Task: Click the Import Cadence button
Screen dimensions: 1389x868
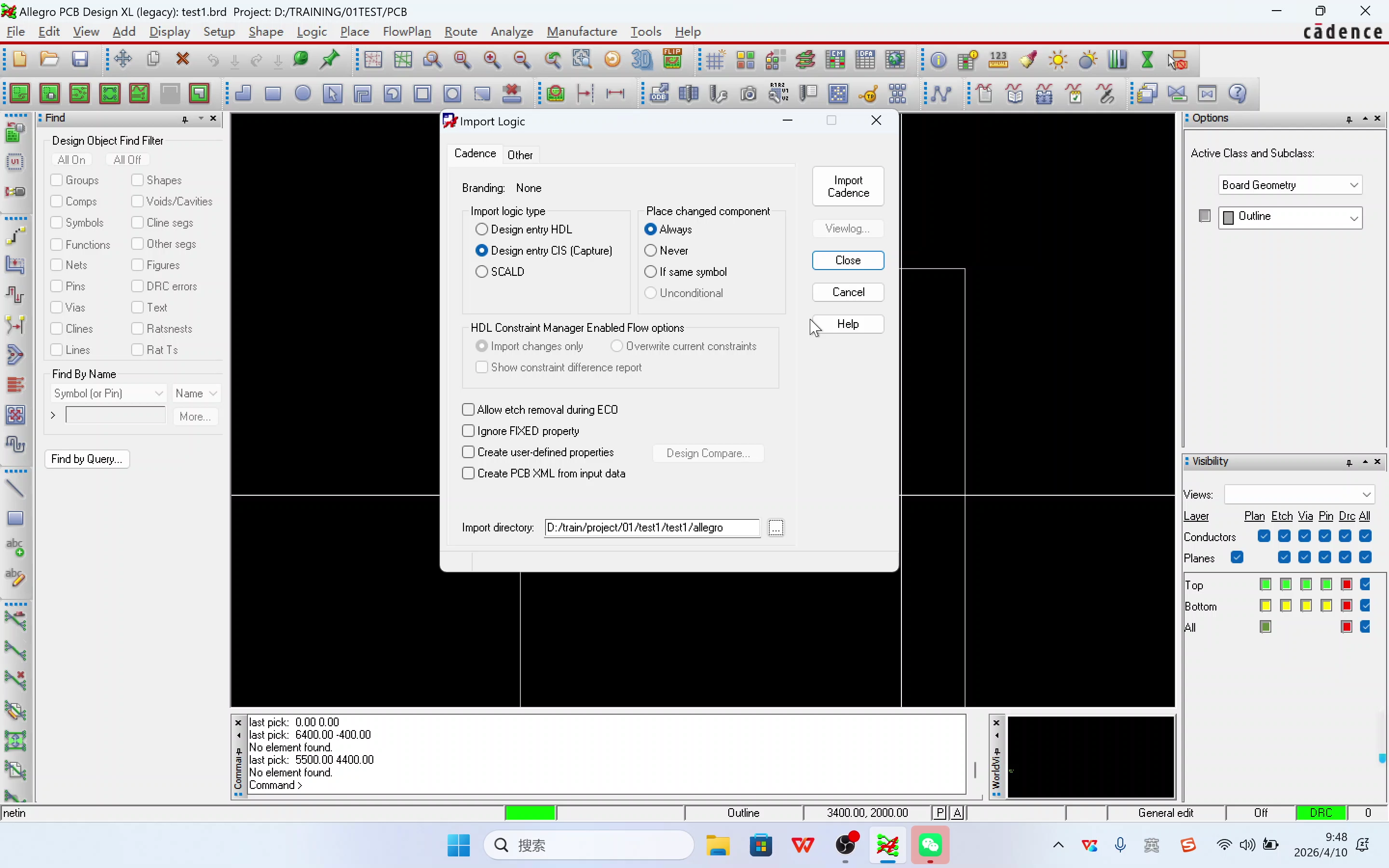Action: click(x=848, y=187)
